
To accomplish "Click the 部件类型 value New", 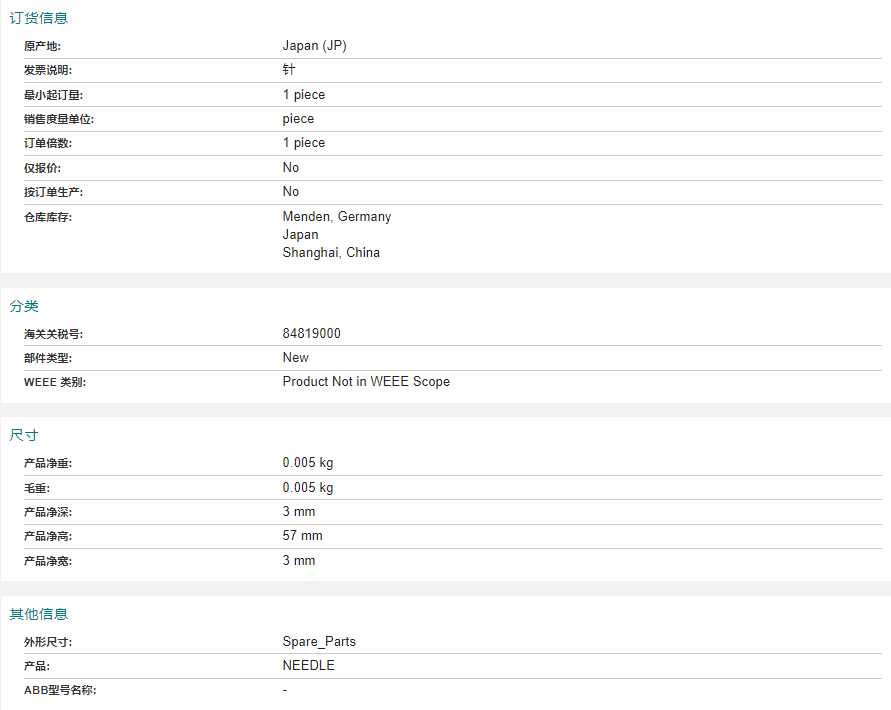I will 295,358.
